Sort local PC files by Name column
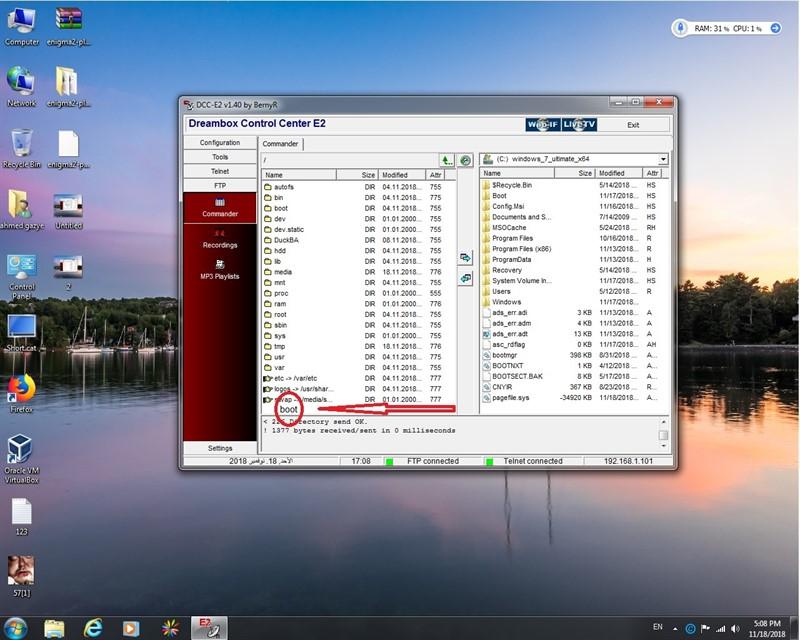This screenshot has height=640, width=800. point(517,173)
